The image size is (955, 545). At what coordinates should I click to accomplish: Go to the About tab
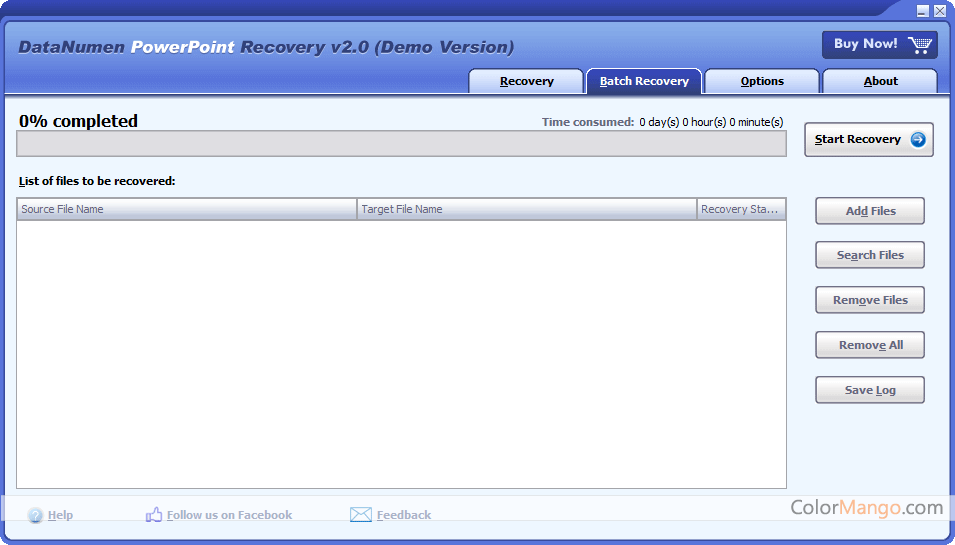point(880,81)
